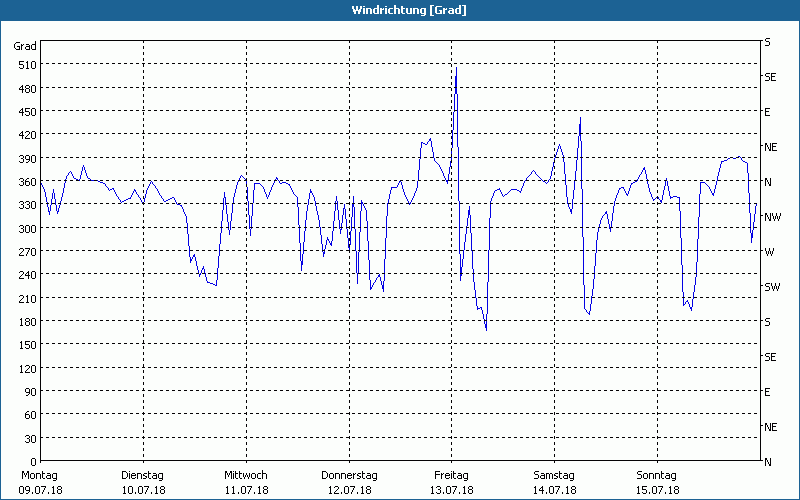Choose the "Samstag" day label
800x500 pixels.
pos(554,476)
